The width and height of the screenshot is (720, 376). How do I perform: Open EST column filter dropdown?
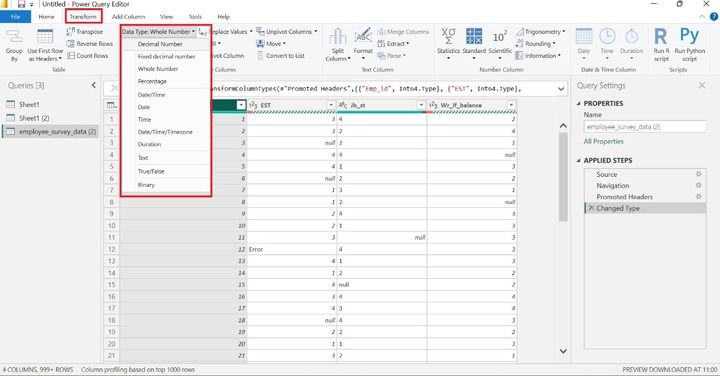pos(331,105)
